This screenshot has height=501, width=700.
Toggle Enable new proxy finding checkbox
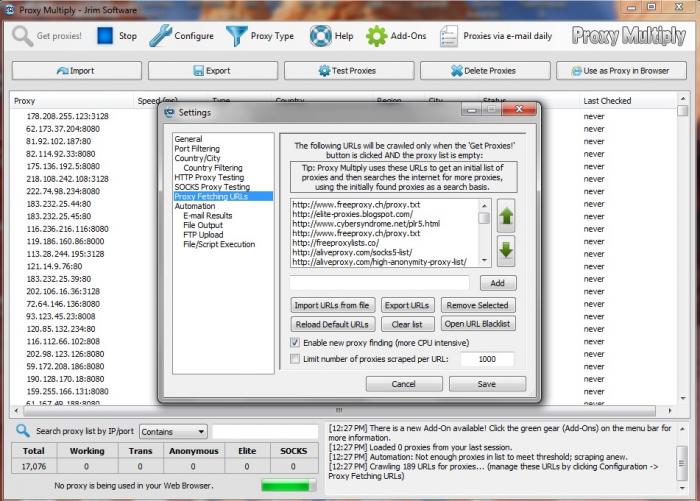(295, 342)
